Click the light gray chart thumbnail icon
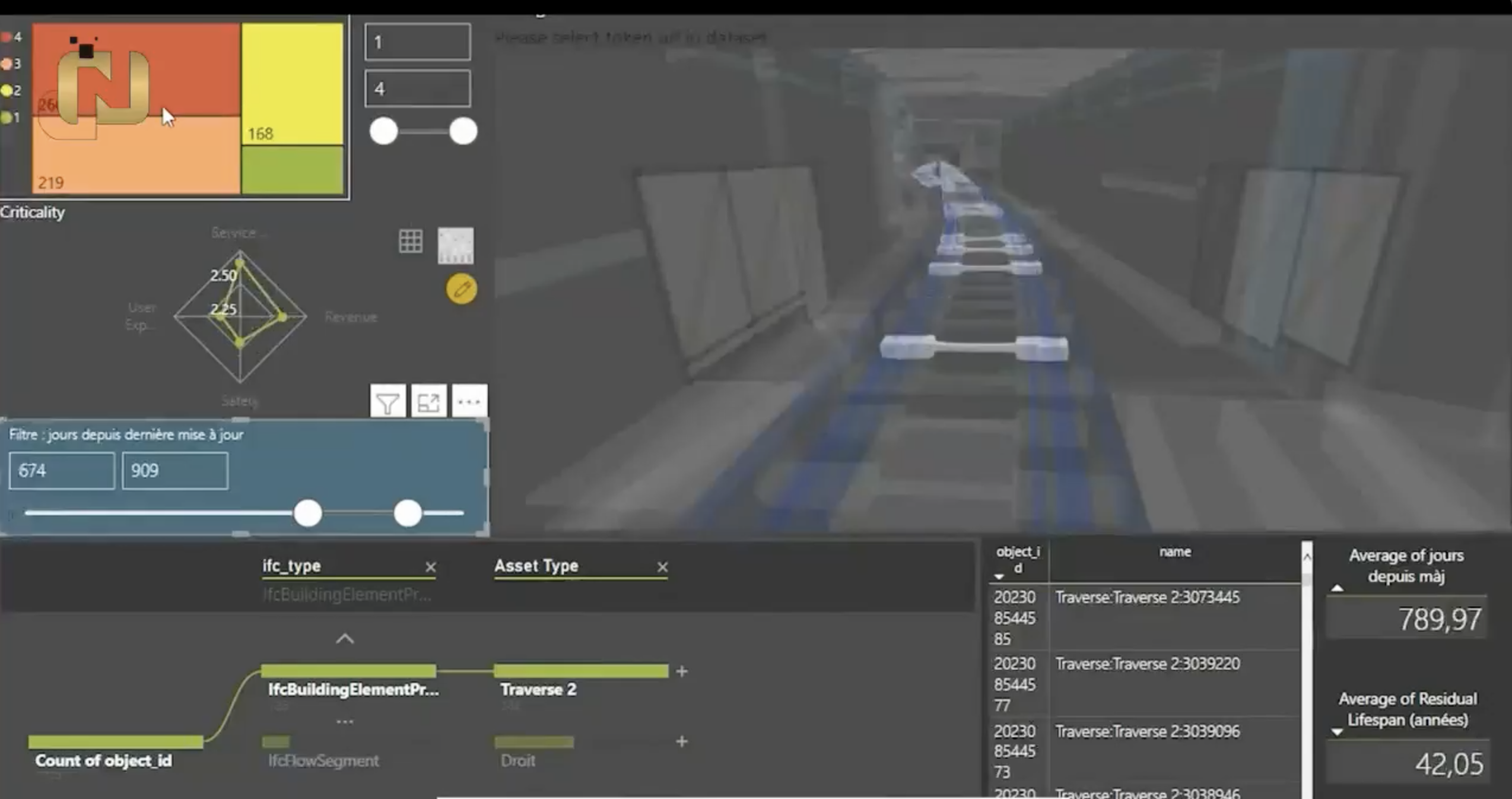1512x799 pixels. point(455,245)
